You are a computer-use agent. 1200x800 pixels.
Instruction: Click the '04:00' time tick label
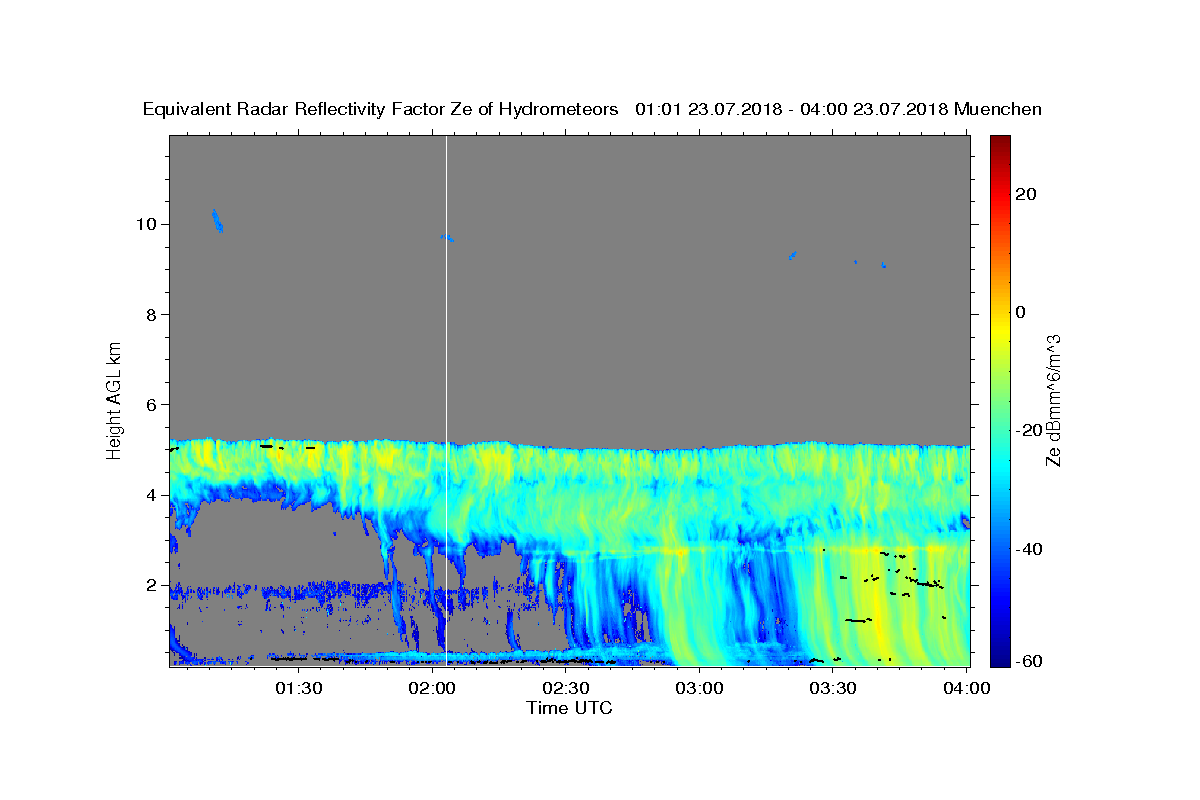click(968, 688)
